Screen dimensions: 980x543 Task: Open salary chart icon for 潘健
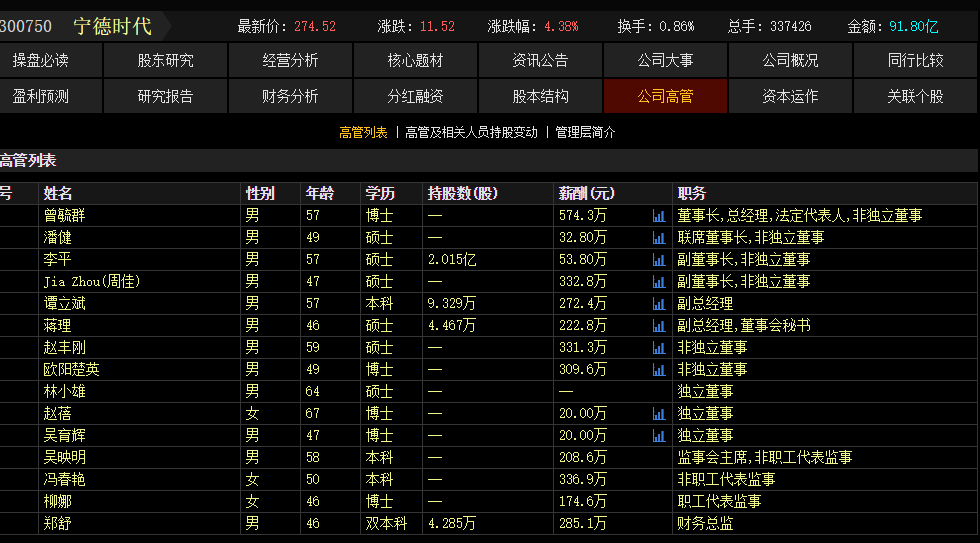[659, 237]
